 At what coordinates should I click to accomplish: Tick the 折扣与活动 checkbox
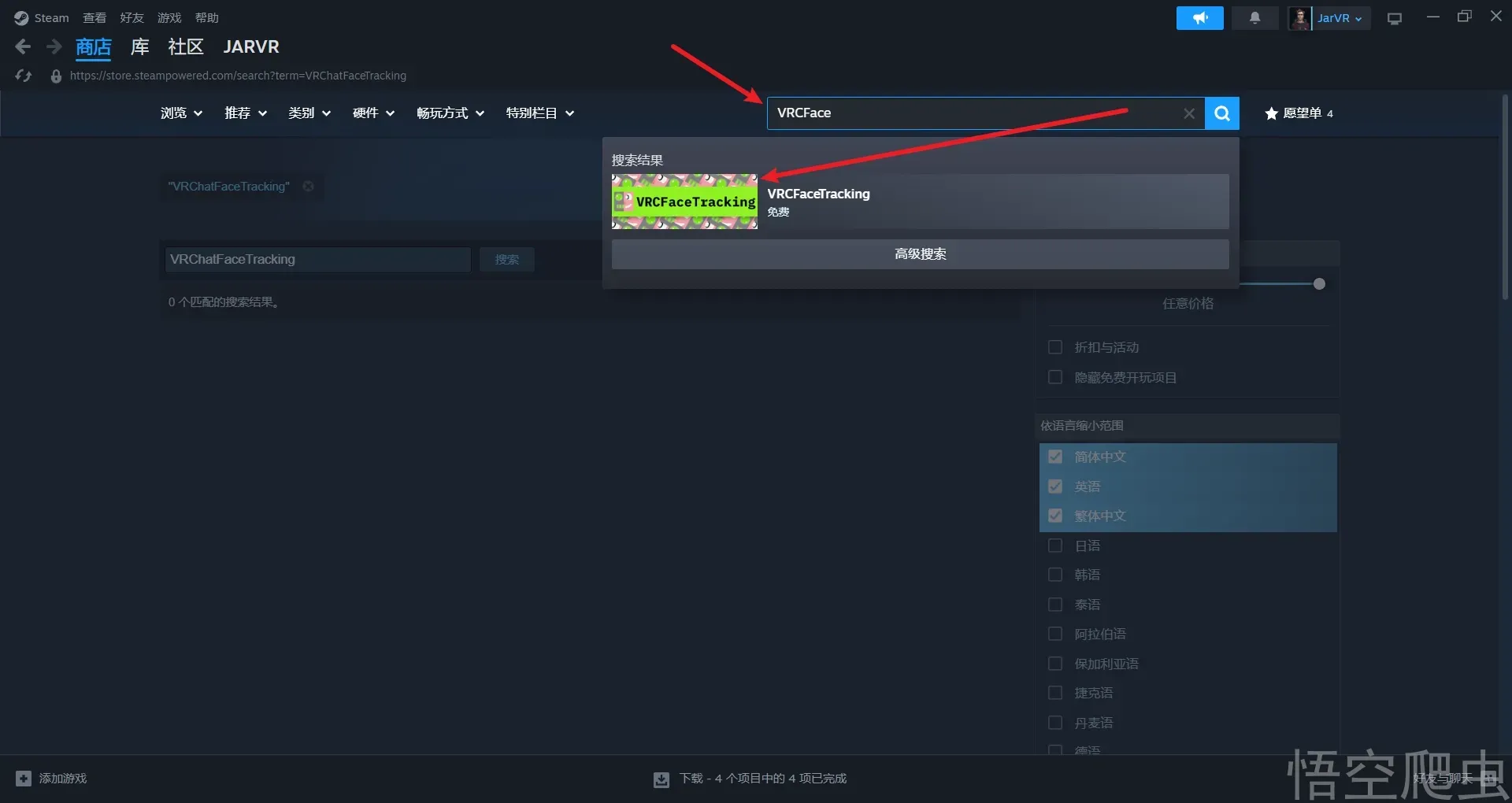coord(1055,347)
